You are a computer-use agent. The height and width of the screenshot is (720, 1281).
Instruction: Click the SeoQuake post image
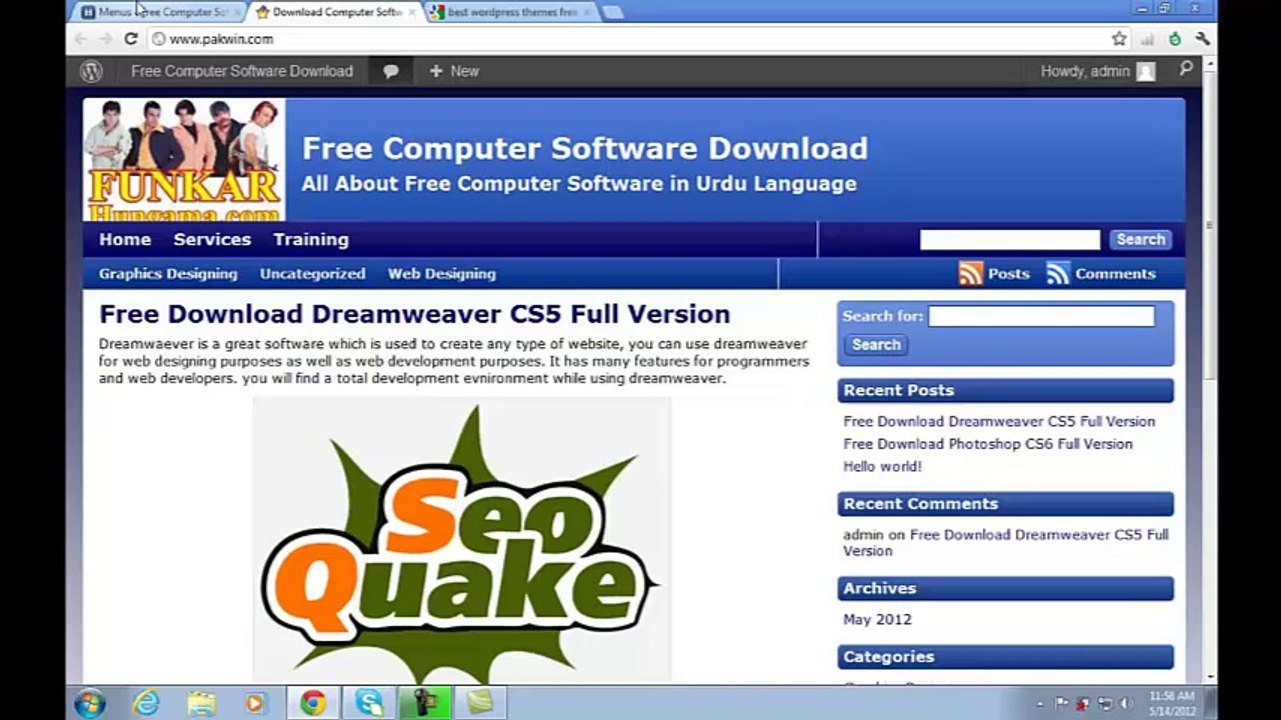[460, 540]
